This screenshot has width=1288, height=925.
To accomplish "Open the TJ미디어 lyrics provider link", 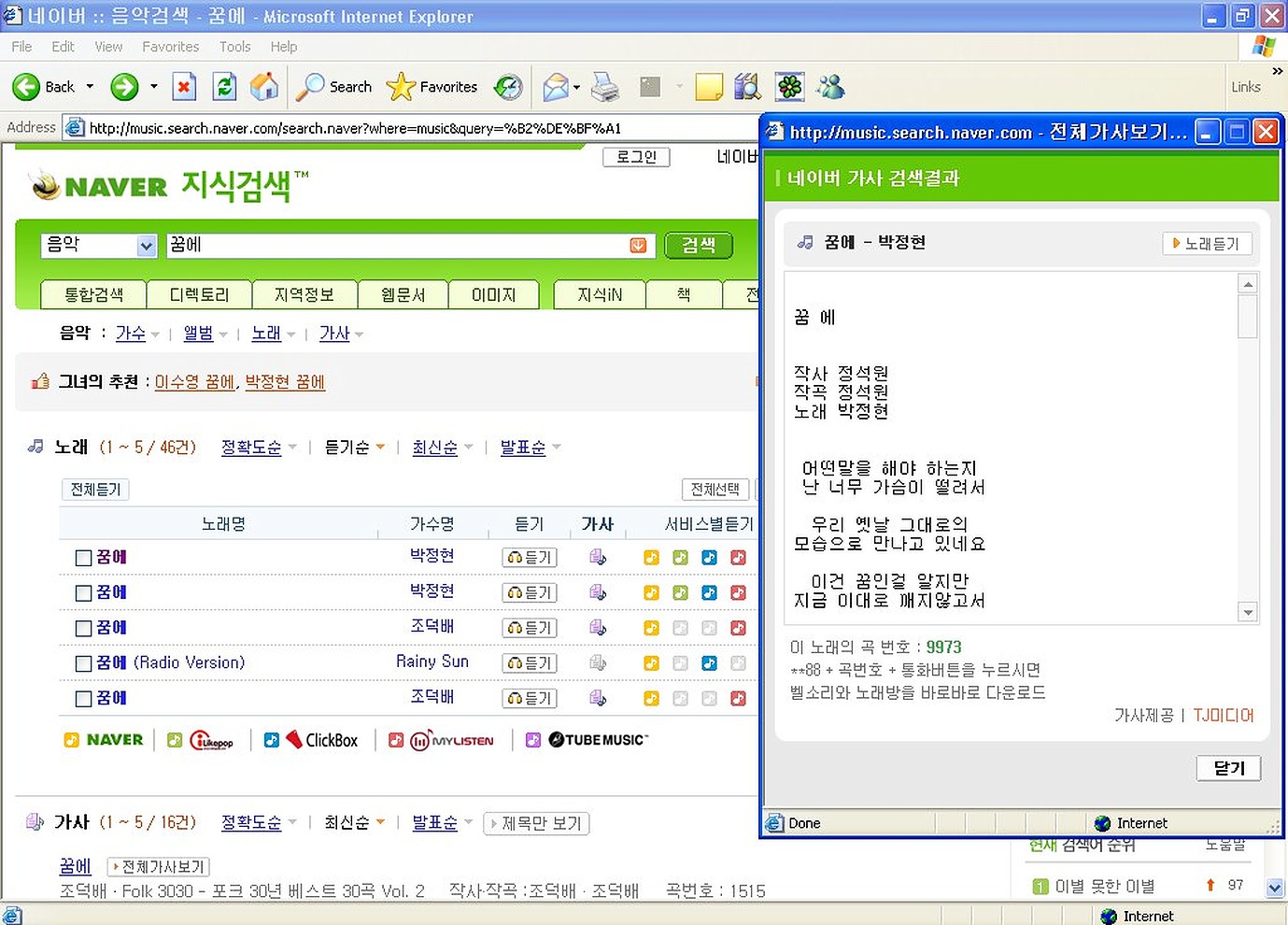I will [x=1224, y=716].
